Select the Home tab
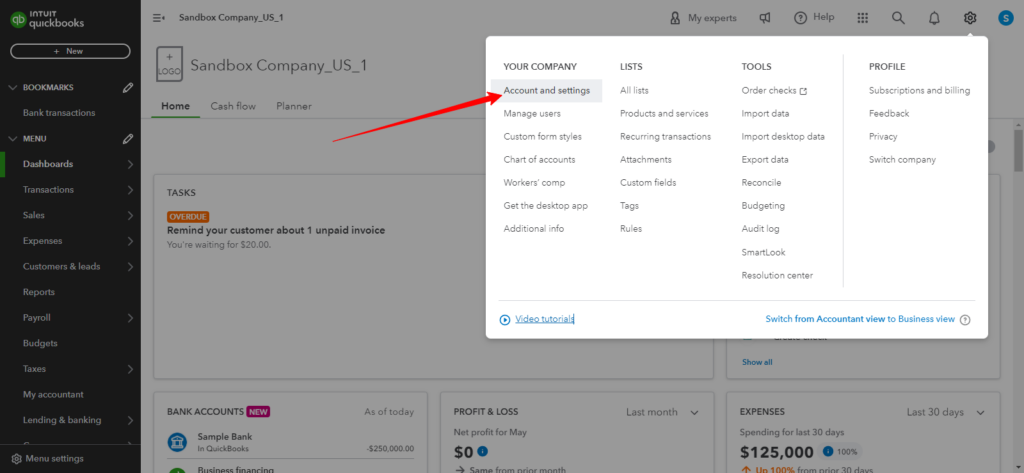1024x473 pixels. click(x=176, y=106)
